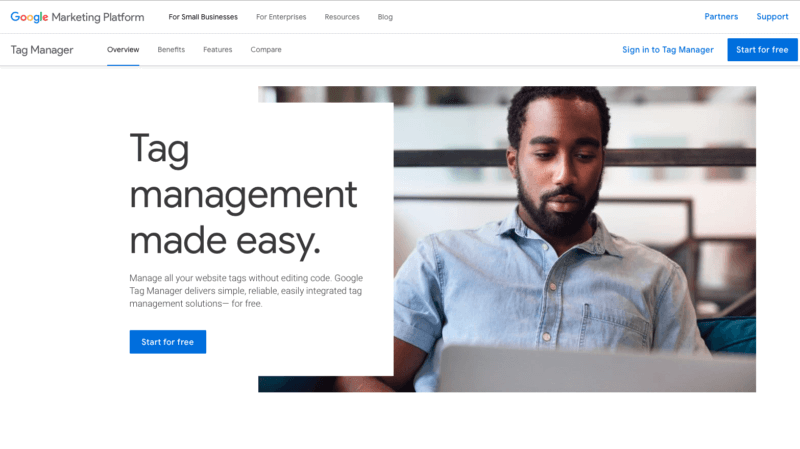The image size is (800, 449).
Task: Switch to the Features tab
Action: 217,49
